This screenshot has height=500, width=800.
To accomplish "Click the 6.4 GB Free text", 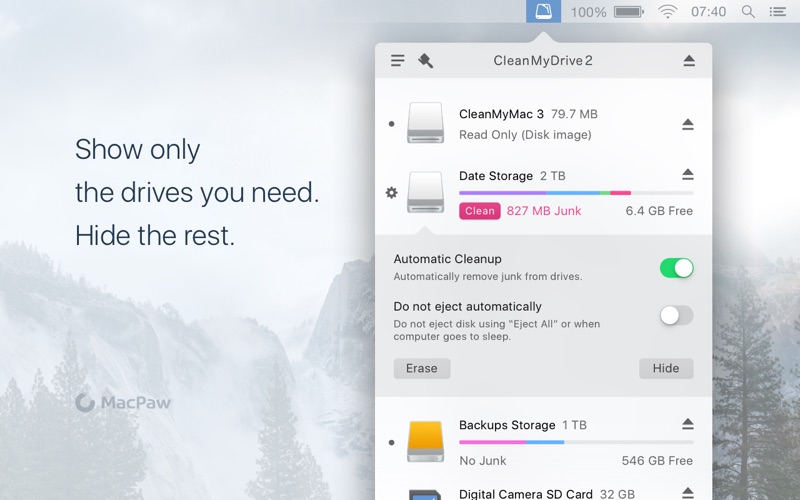I will [x=659, y=211].
